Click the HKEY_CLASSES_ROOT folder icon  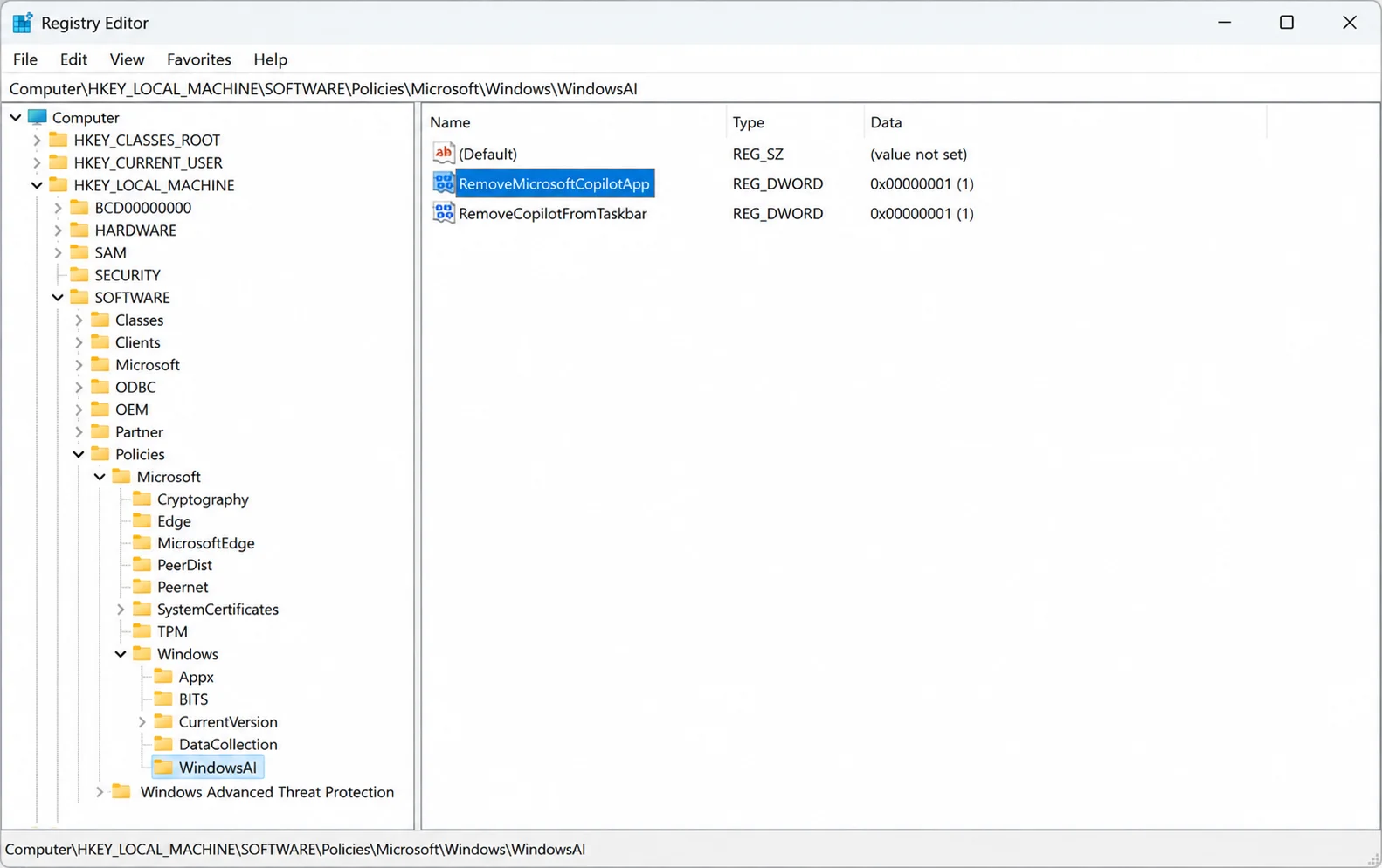tap(59, 140)
